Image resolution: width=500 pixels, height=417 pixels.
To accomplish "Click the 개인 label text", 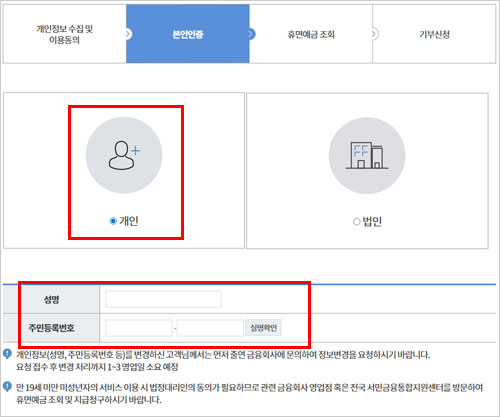I will coord(129,221).
